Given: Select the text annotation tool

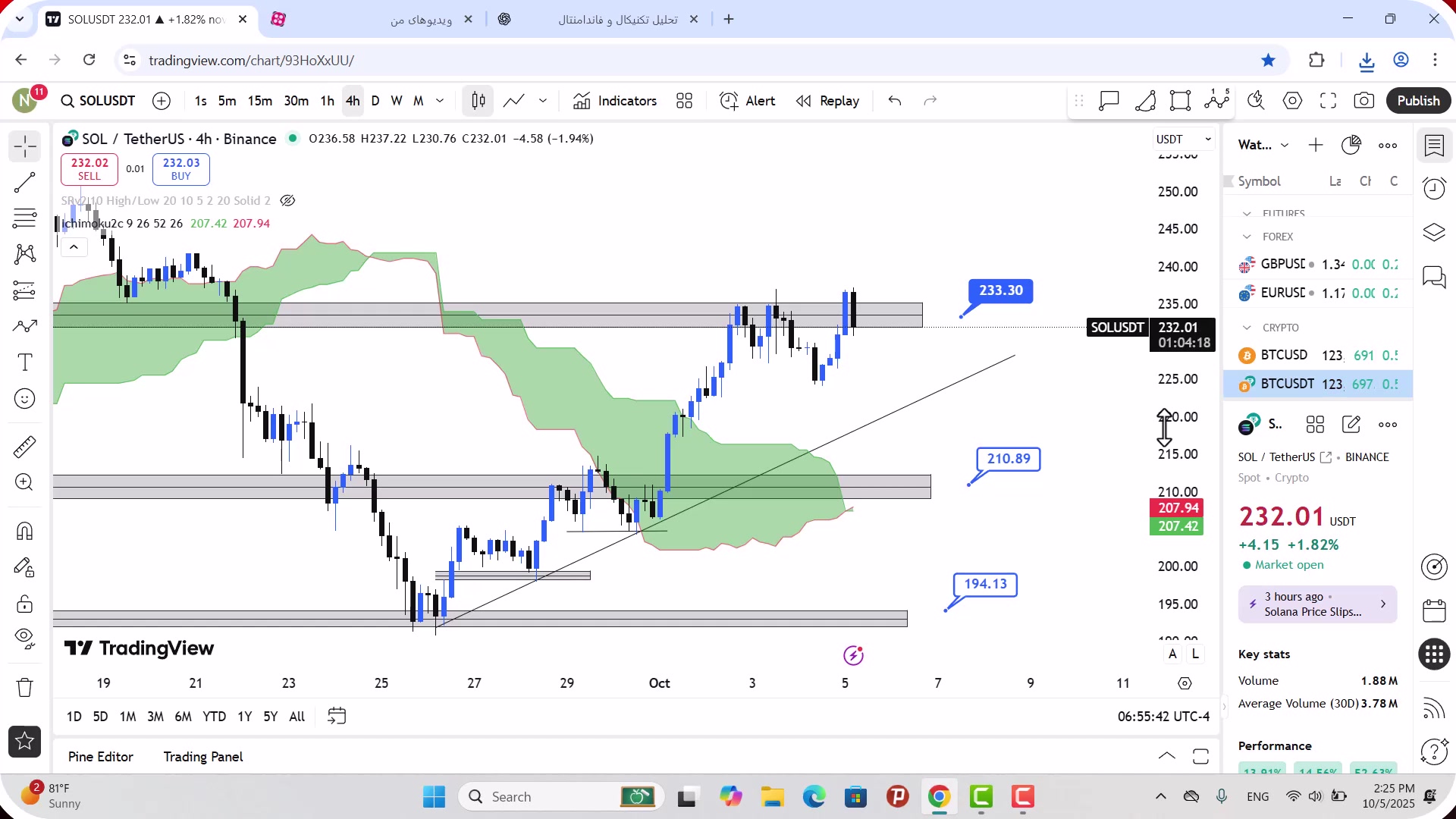Looking at the screenshot, I should pyautogui.click(x=24, y=362).
